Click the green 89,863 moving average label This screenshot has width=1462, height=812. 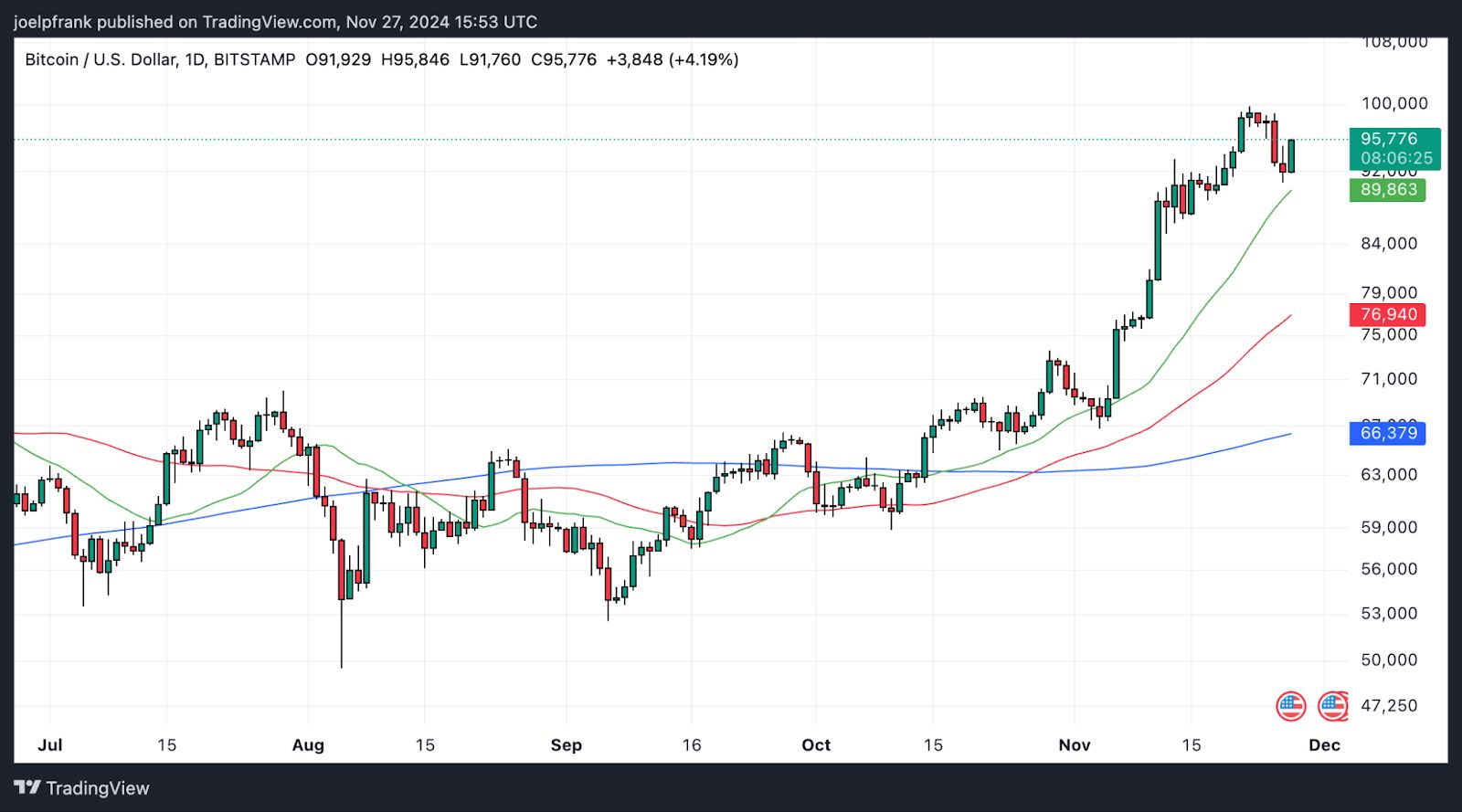[x=1387, y=190]
